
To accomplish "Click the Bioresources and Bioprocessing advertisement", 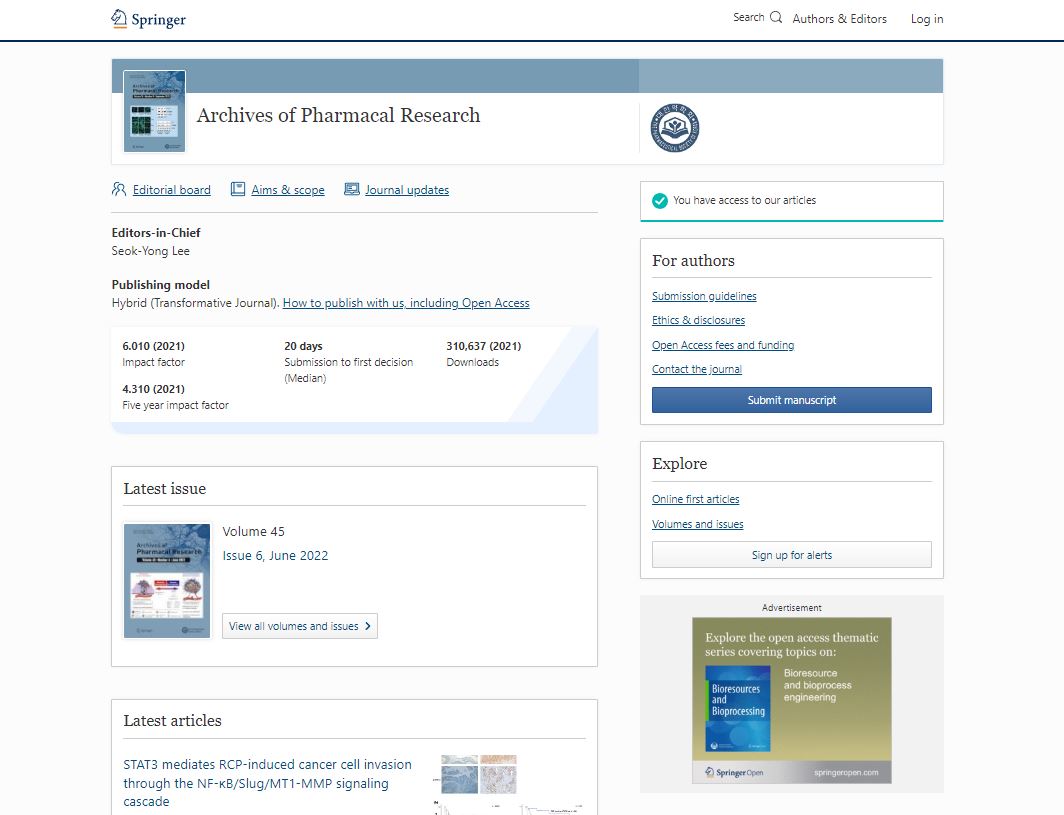I will (791, 700).
